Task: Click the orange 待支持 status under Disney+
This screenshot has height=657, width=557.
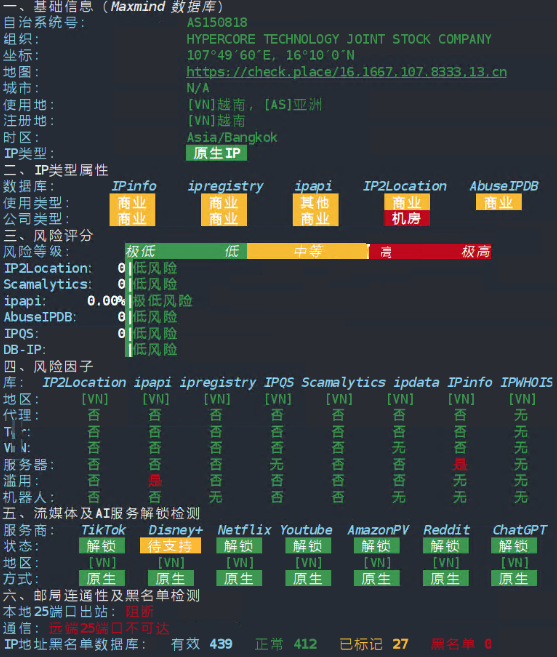Action: (x=170, y=546)
